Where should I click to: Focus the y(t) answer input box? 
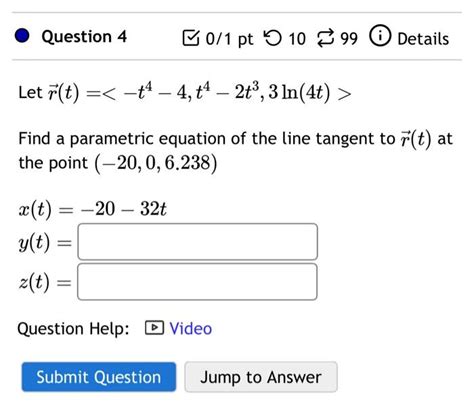coord(198,242)
